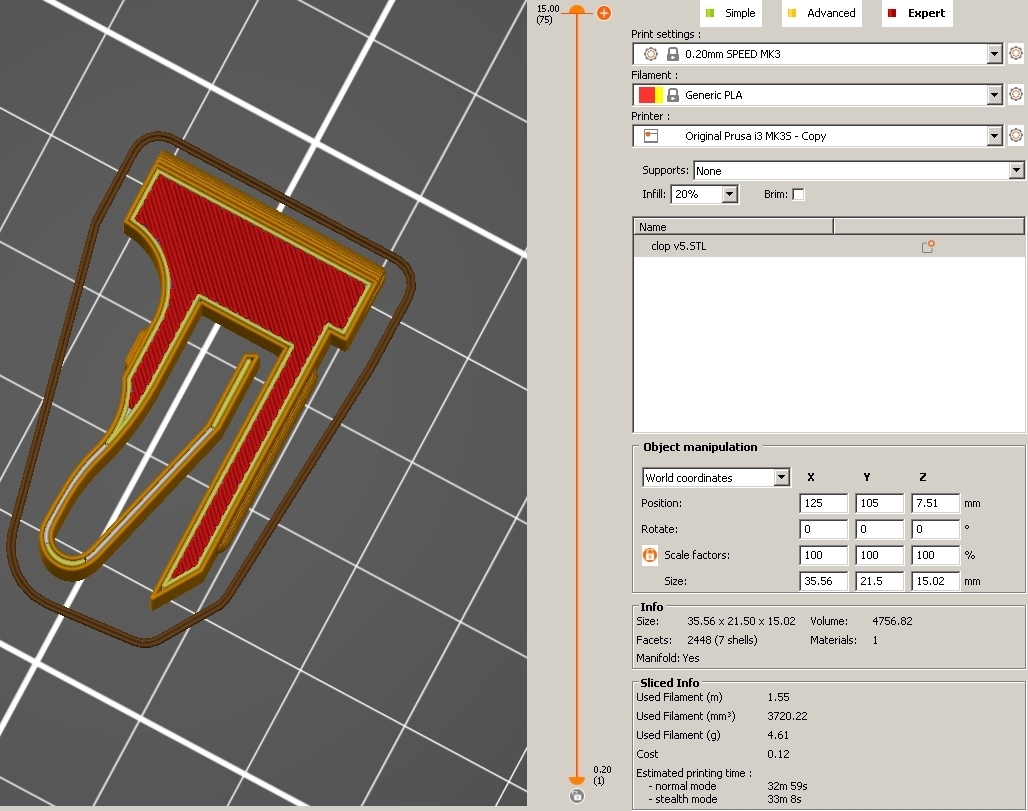The width and height of the screenshot is (1028, 811).
Task: Click the edit icon on clop v5.STL row
Action: [927, 246]
